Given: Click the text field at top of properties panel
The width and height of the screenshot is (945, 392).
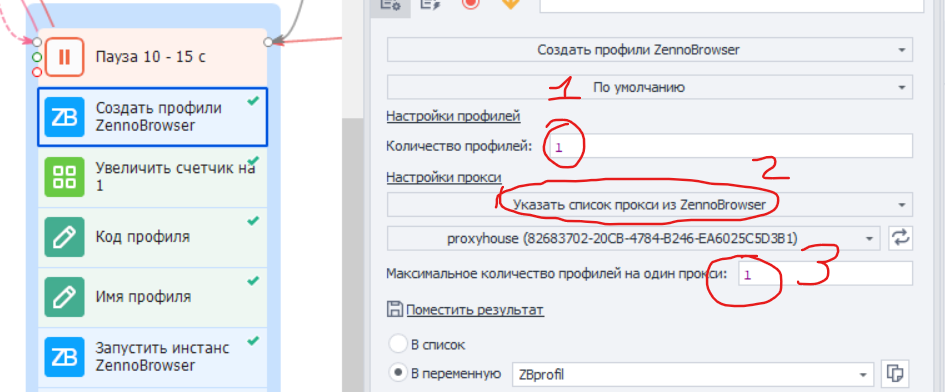Looking at the screenshot, I should (x=732, y=5).
